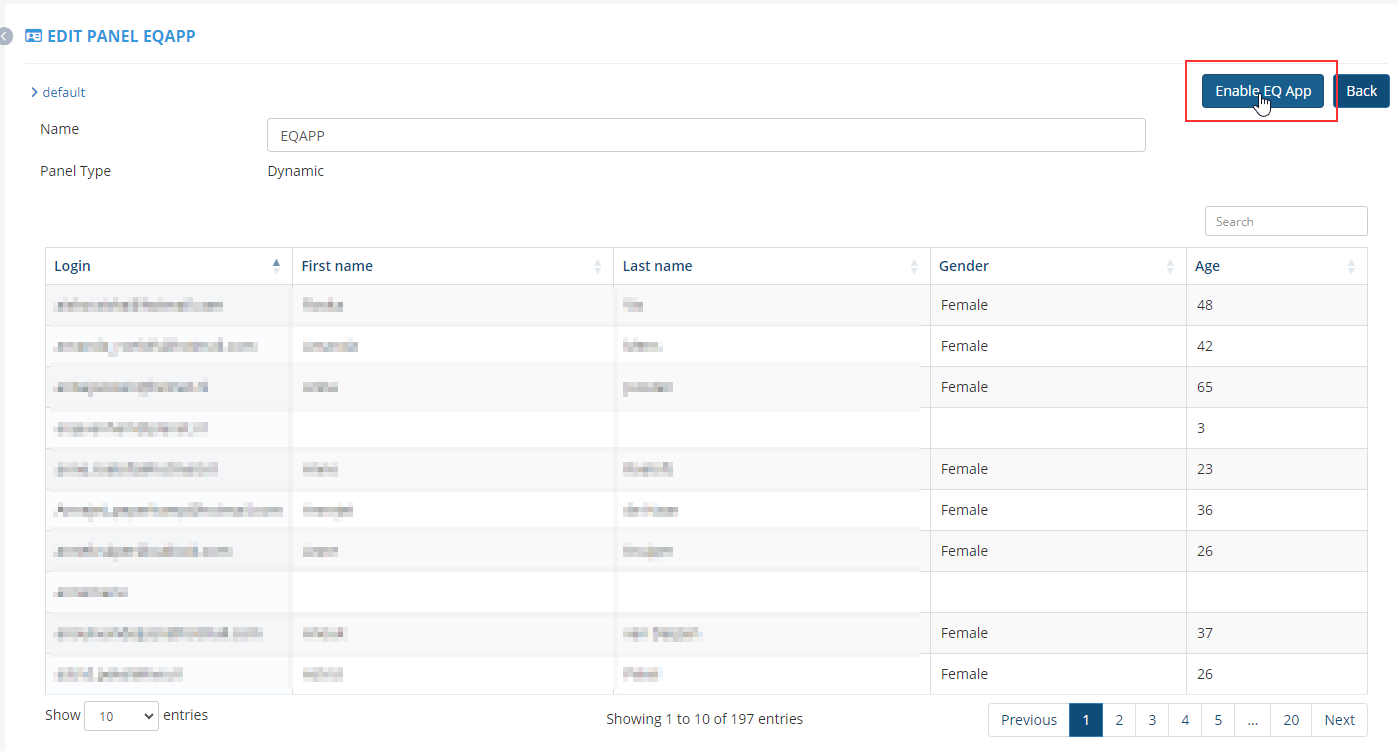Click Next in the pagination
The height and width of the screenshot is (751, 1397).
(x=1339, y=720)
